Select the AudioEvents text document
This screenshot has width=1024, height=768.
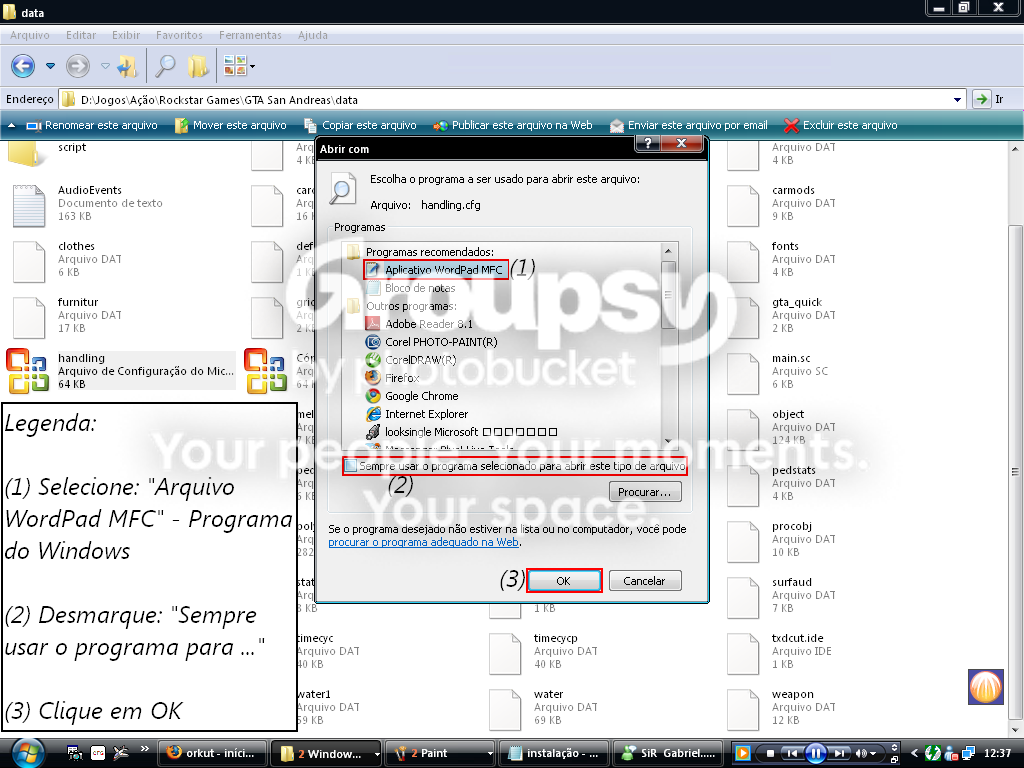[x=88, y=204]
